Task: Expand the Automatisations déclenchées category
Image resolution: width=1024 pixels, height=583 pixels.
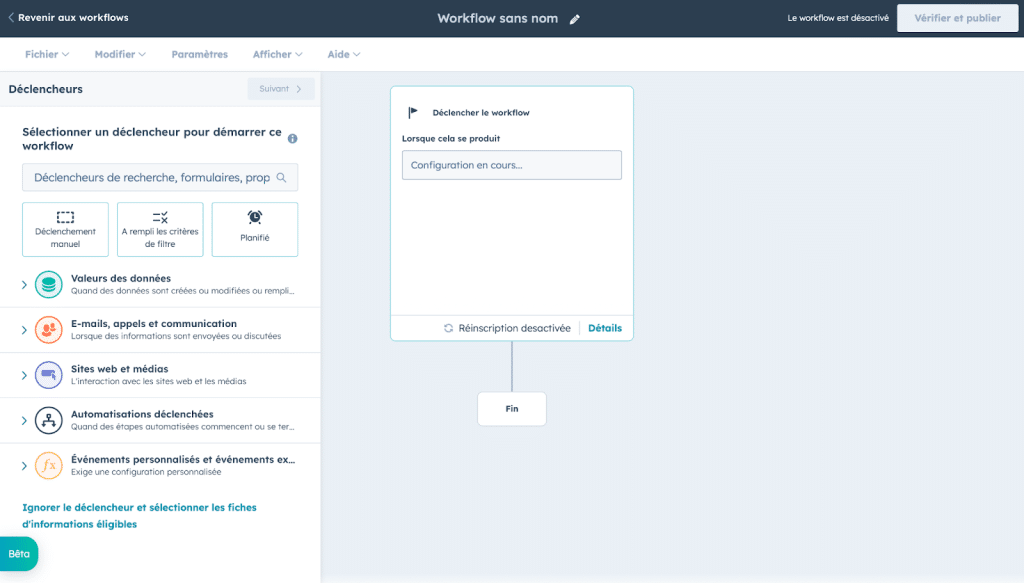Action: (25, 420)
